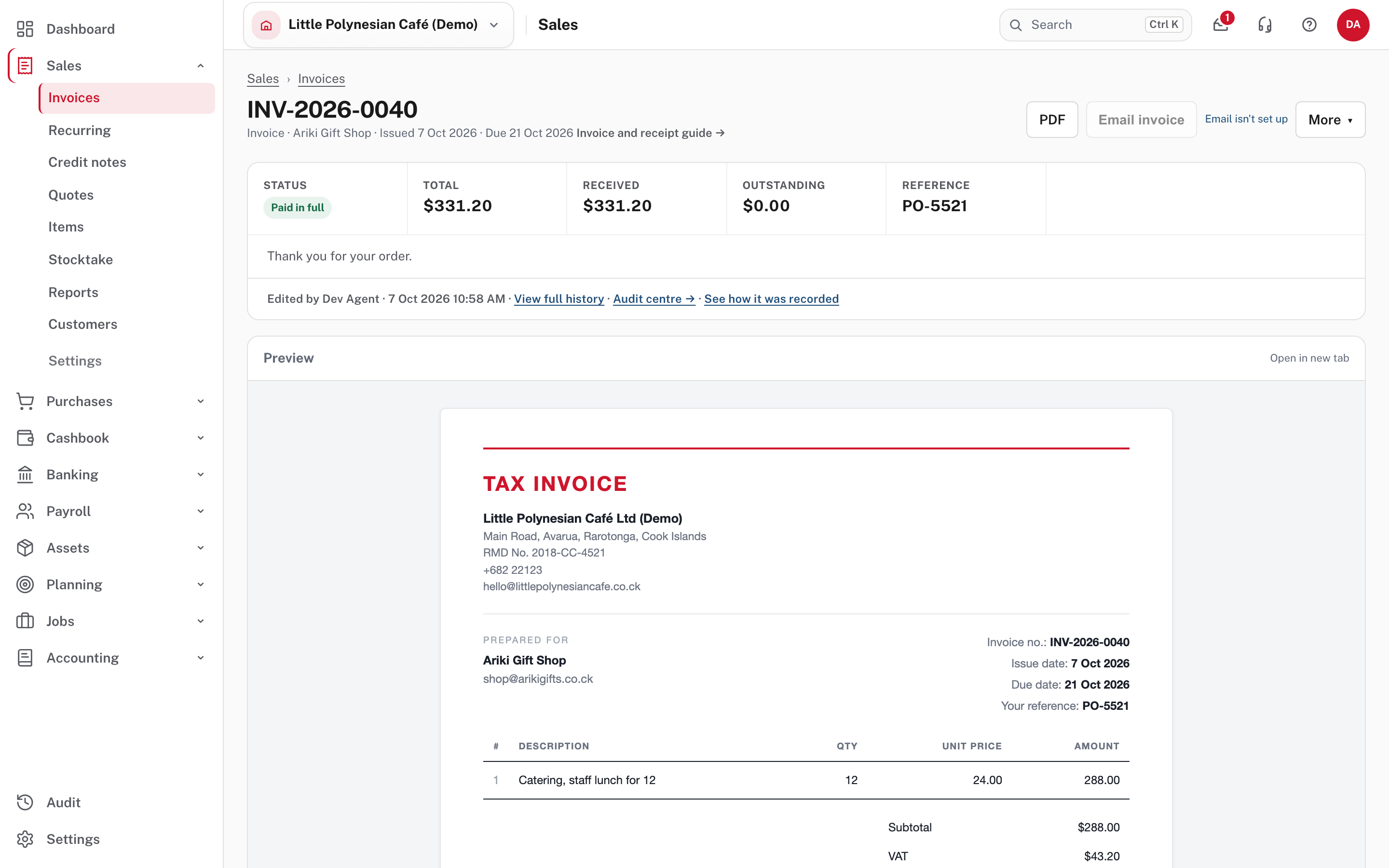This screenshot has width=1389, height=868.
Task: Click the Settings gear icon at bottom
Action: pyautogui.click(x=25, y=839)
